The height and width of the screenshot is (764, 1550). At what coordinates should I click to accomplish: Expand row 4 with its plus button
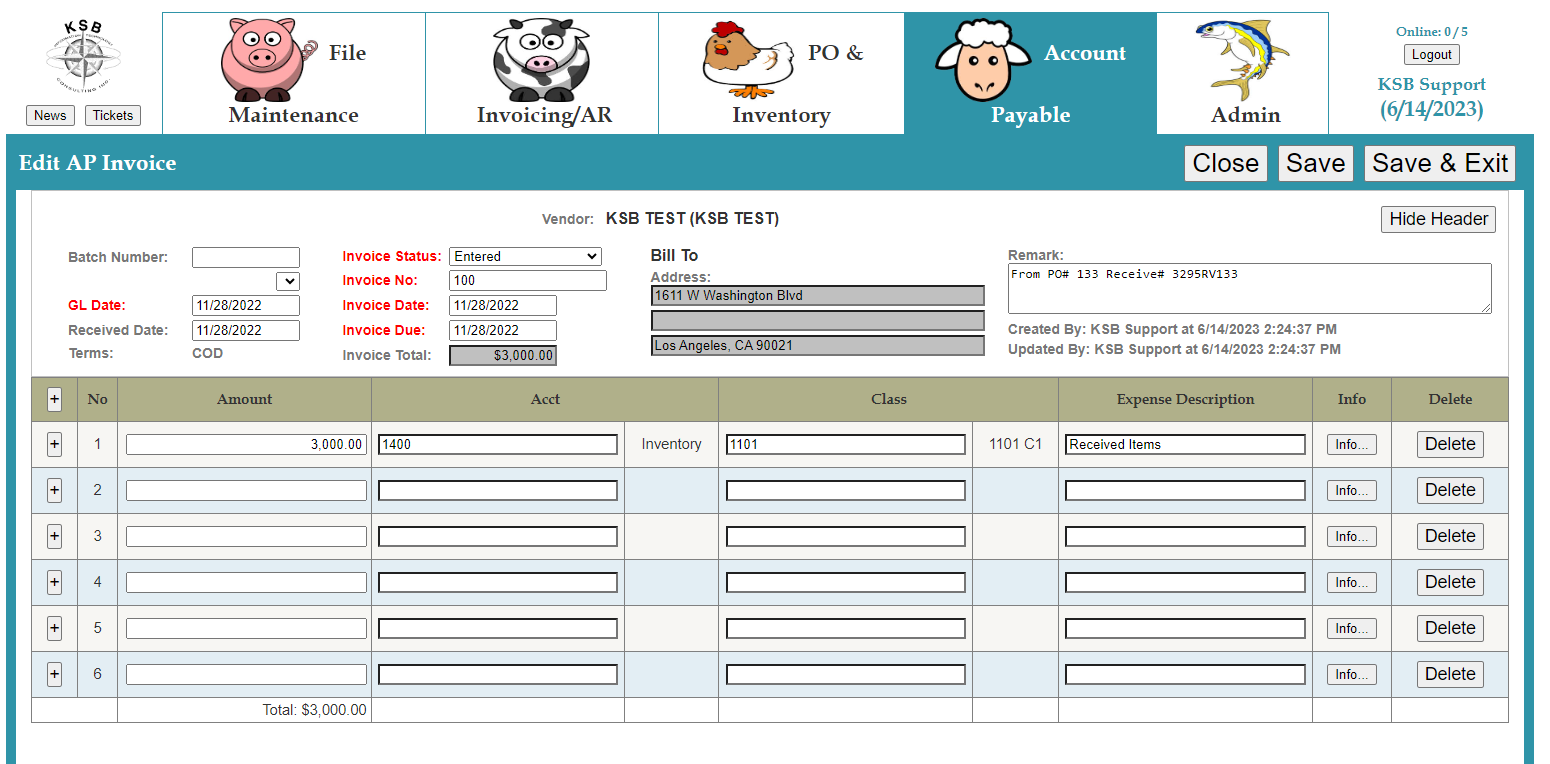54,582
